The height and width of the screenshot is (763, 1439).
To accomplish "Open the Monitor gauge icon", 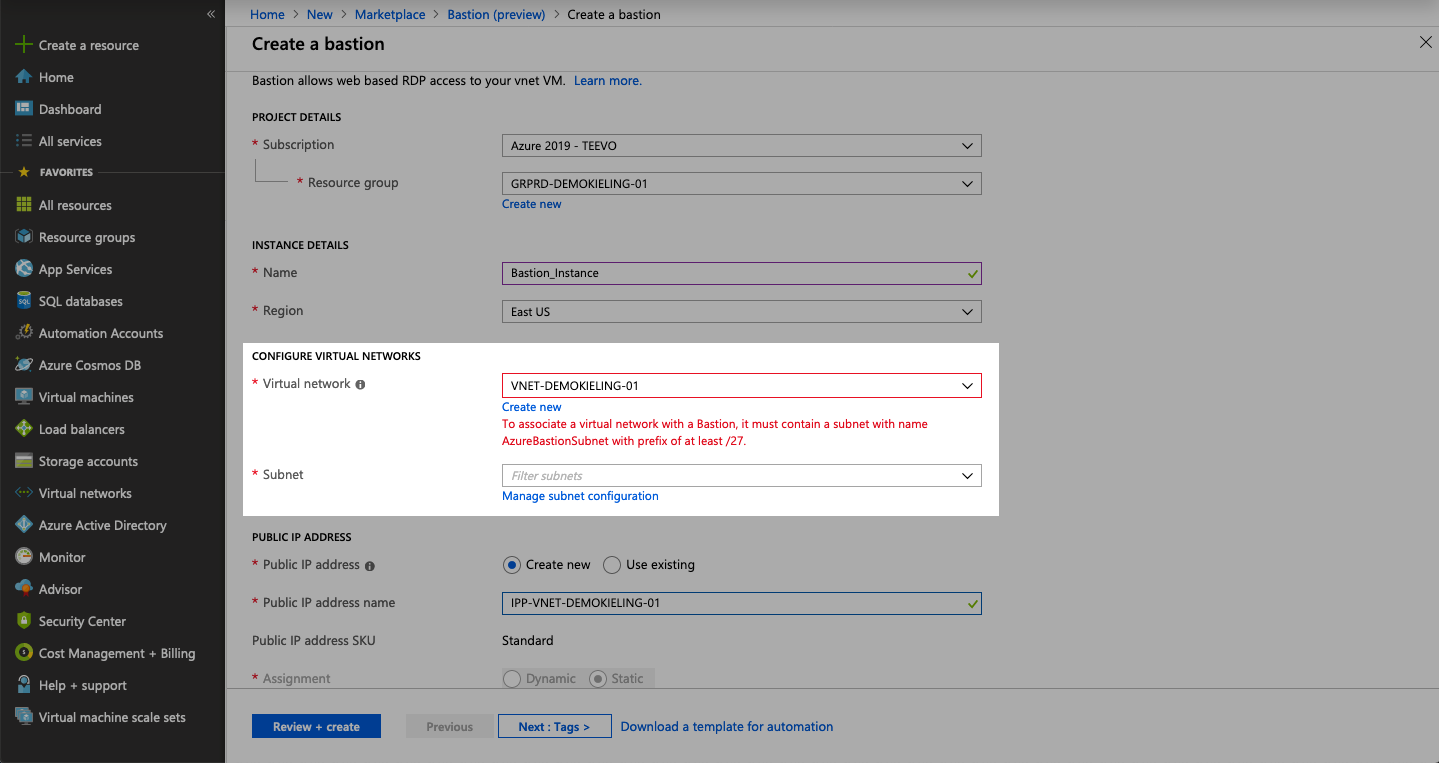I will click(24, 557).
